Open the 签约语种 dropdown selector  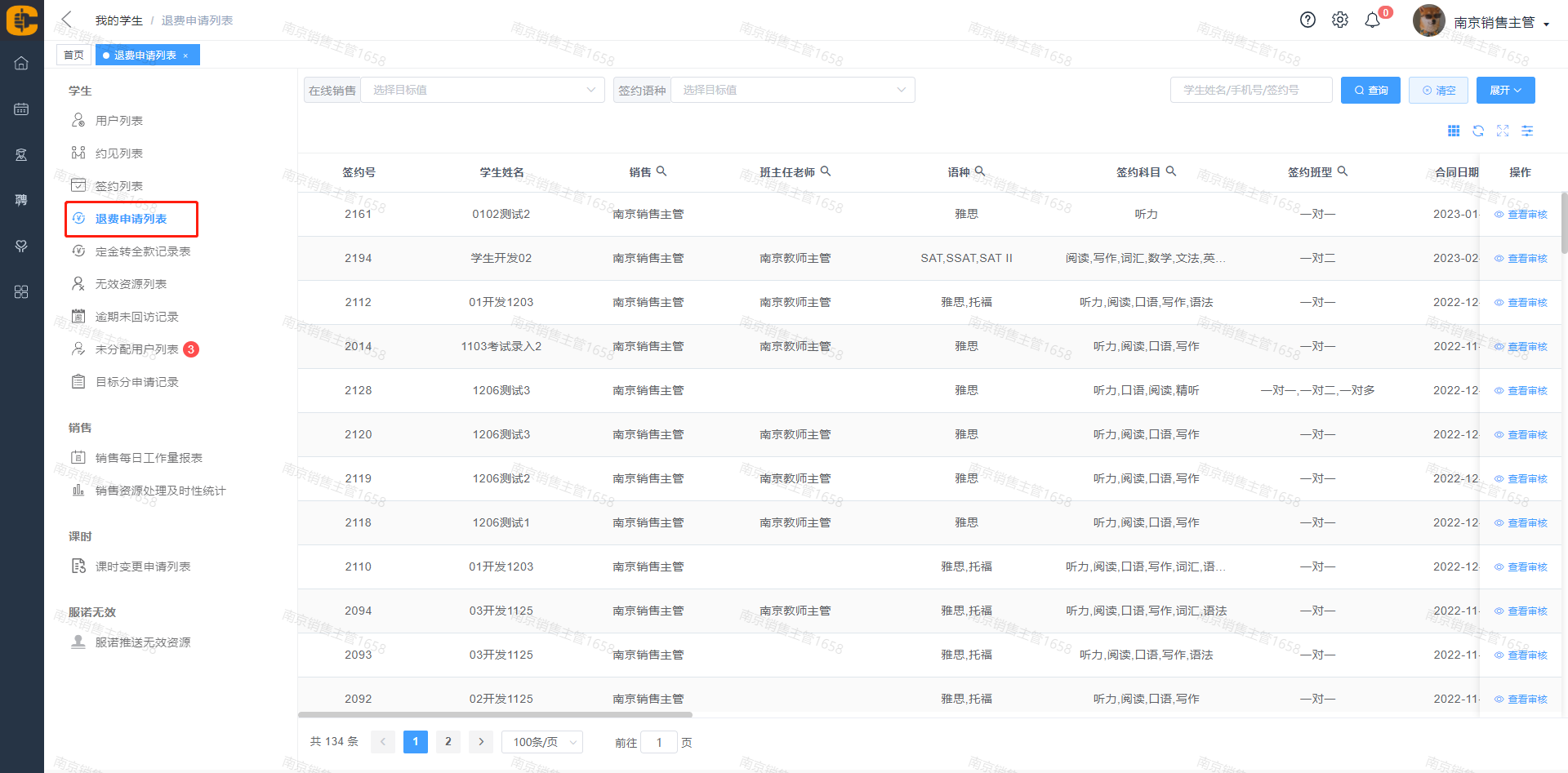pos(792,90)
